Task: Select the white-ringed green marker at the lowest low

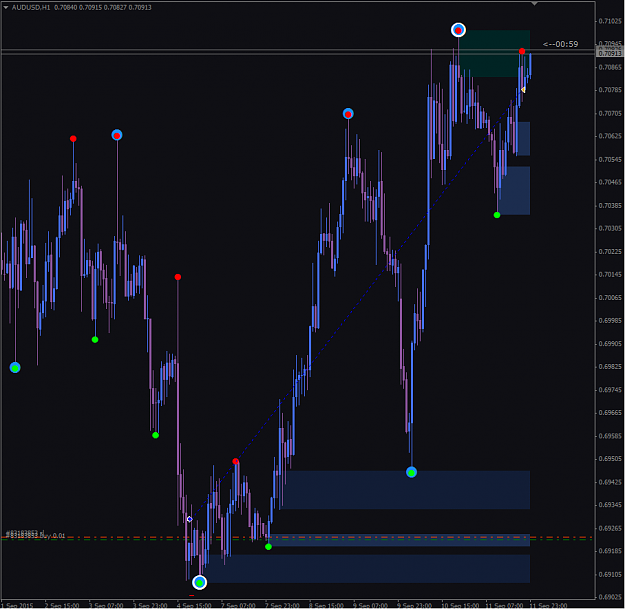Action: tap(199, 583)
